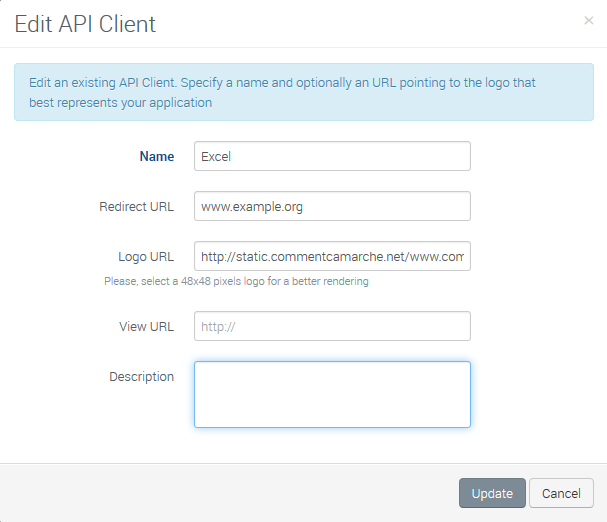
Task: Click the word Excel in Name
Action: [216, 156]
